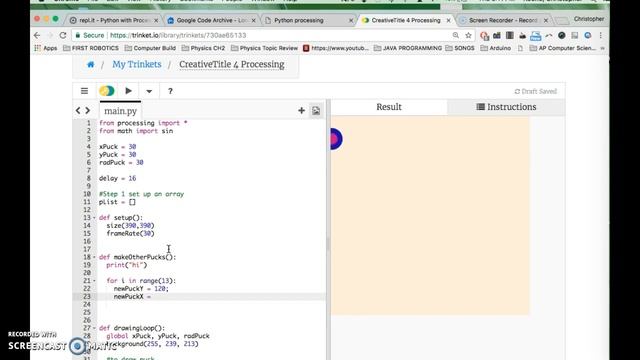Click CreativeTitle 4 Processing title
The height and width of the screenshot is (360, 640).
click(x=232, y=64)
